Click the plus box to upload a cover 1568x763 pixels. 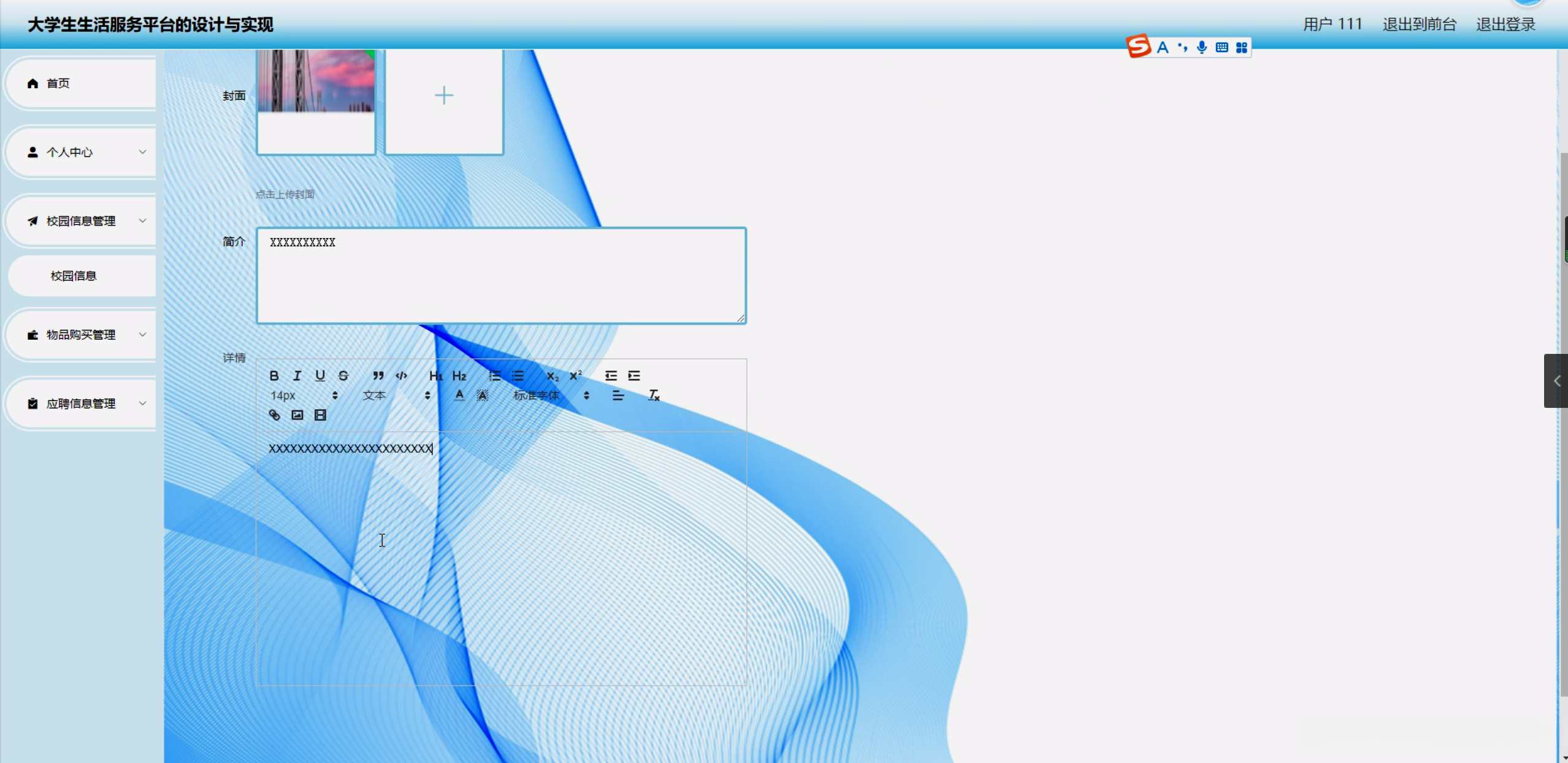pyautogui.click(x=443, y=96)
